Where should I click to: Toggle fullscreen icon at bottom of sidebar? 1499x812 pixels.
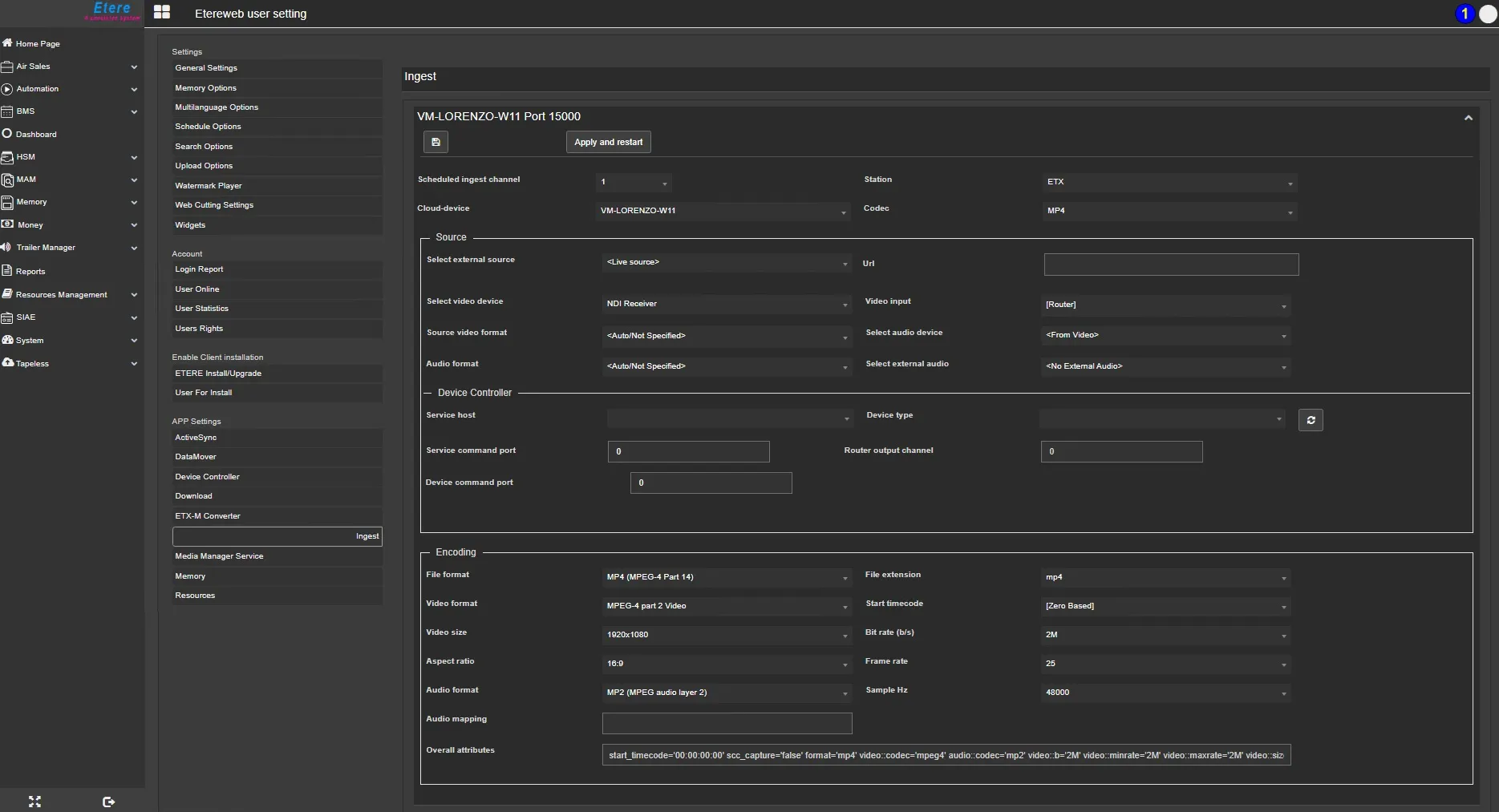pos(34,802)
